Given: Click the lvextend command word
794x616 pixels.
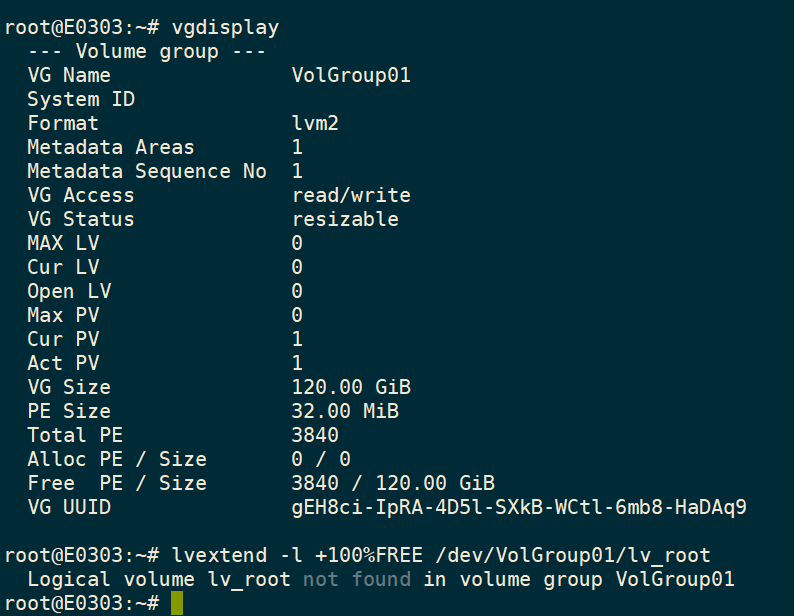Looking at the screenshot, I should tap(213, 555).
